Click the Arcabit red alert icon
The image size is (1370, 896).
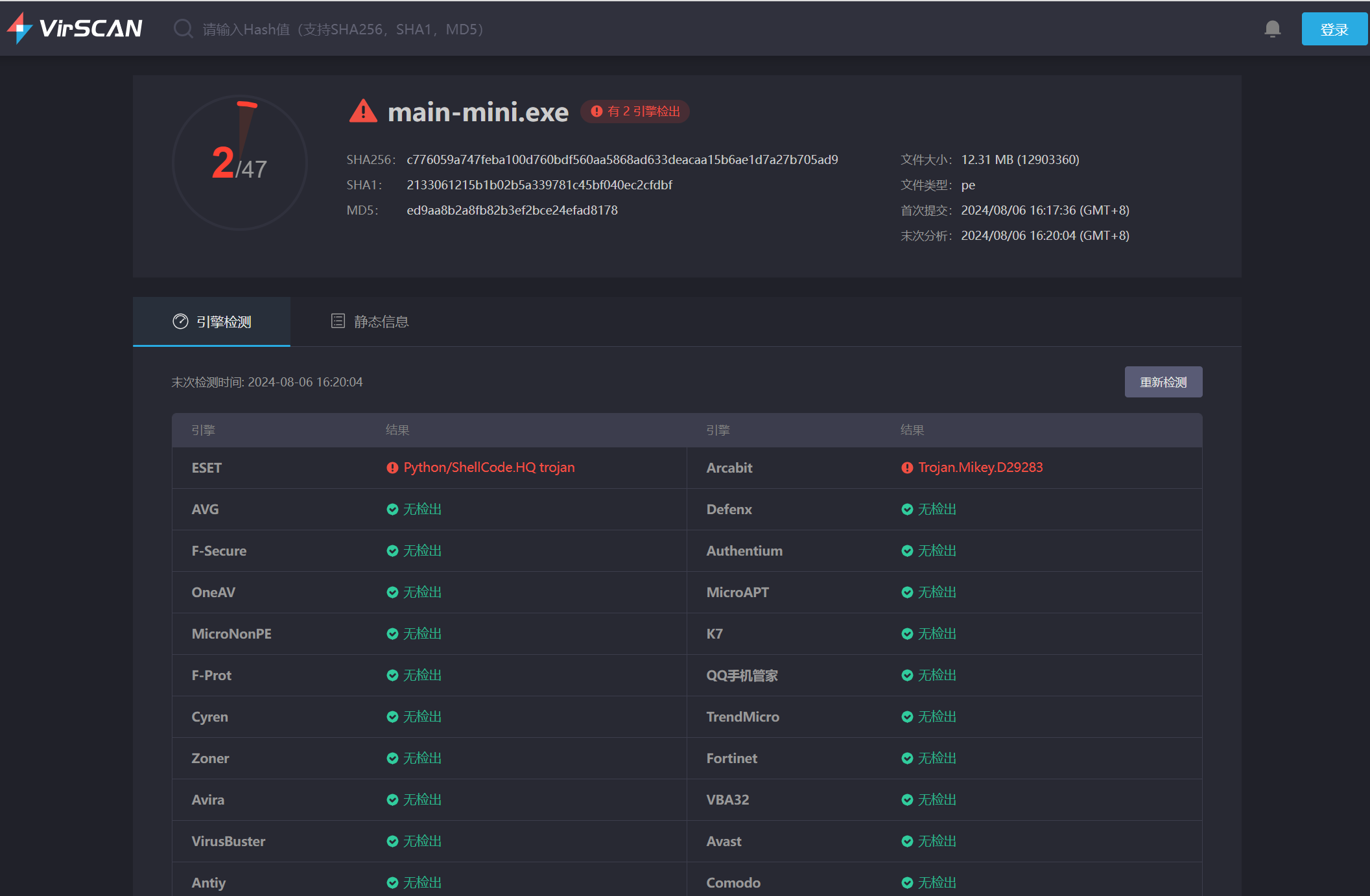(x=907, y=467)
